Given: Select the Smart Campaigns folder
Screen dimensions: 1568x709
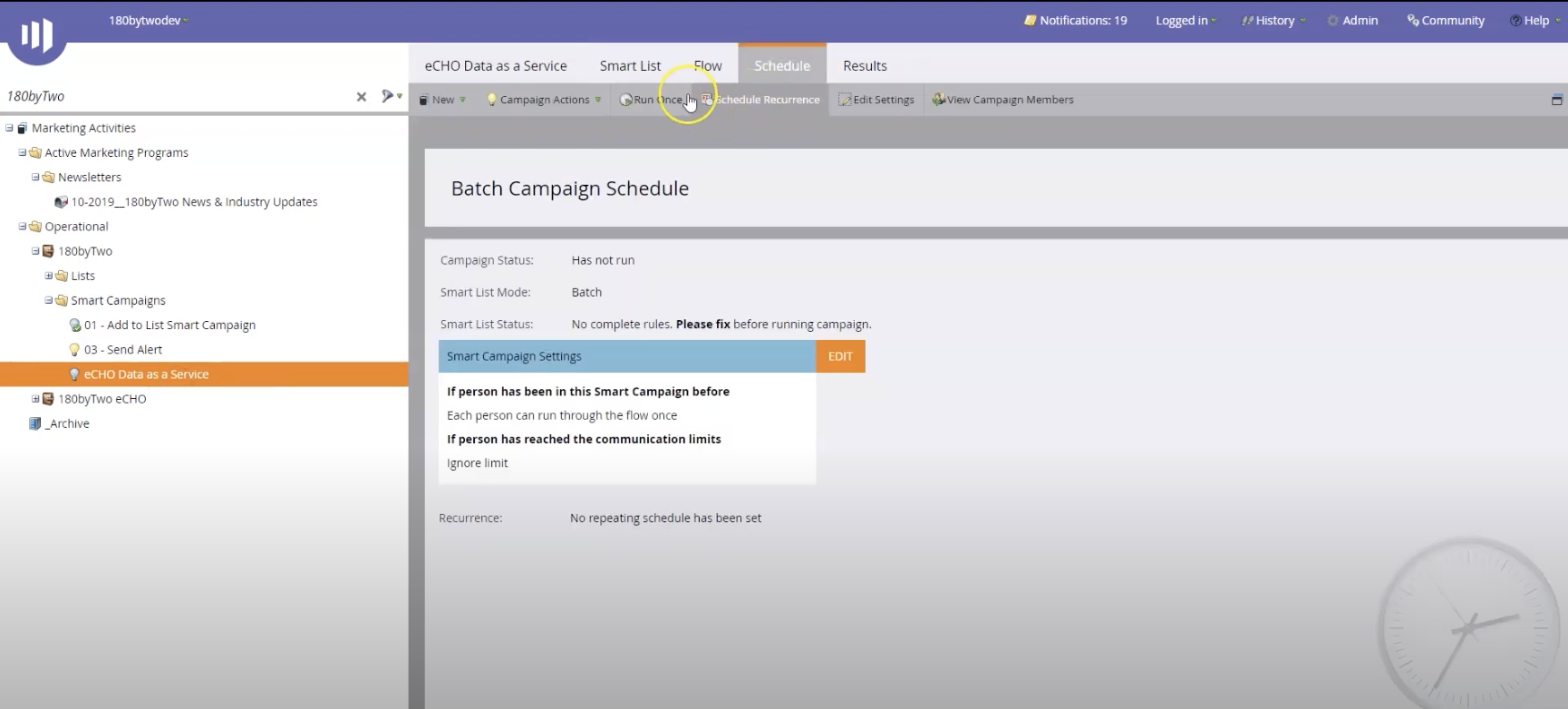Looking at the screenshot, I should pyautogui.click(x=118, y=300).
